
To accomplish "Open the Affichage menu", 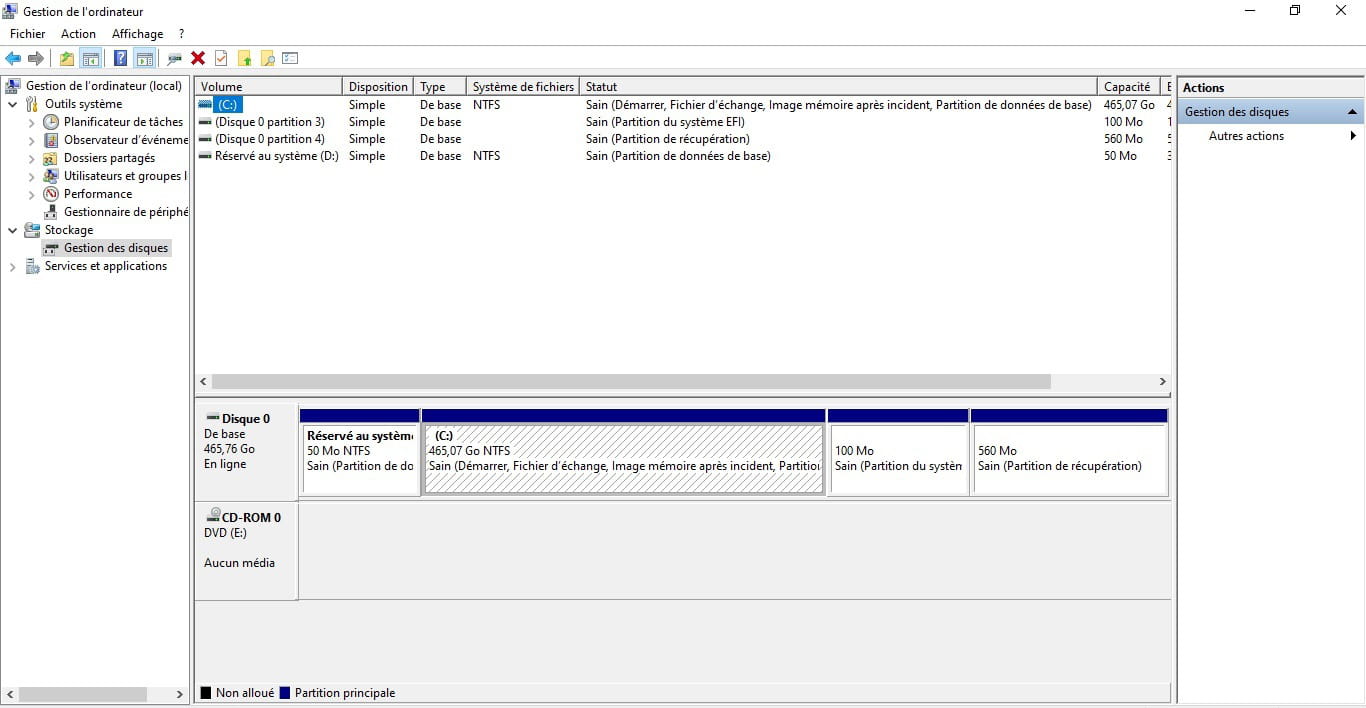I will [x=137, y=34].
